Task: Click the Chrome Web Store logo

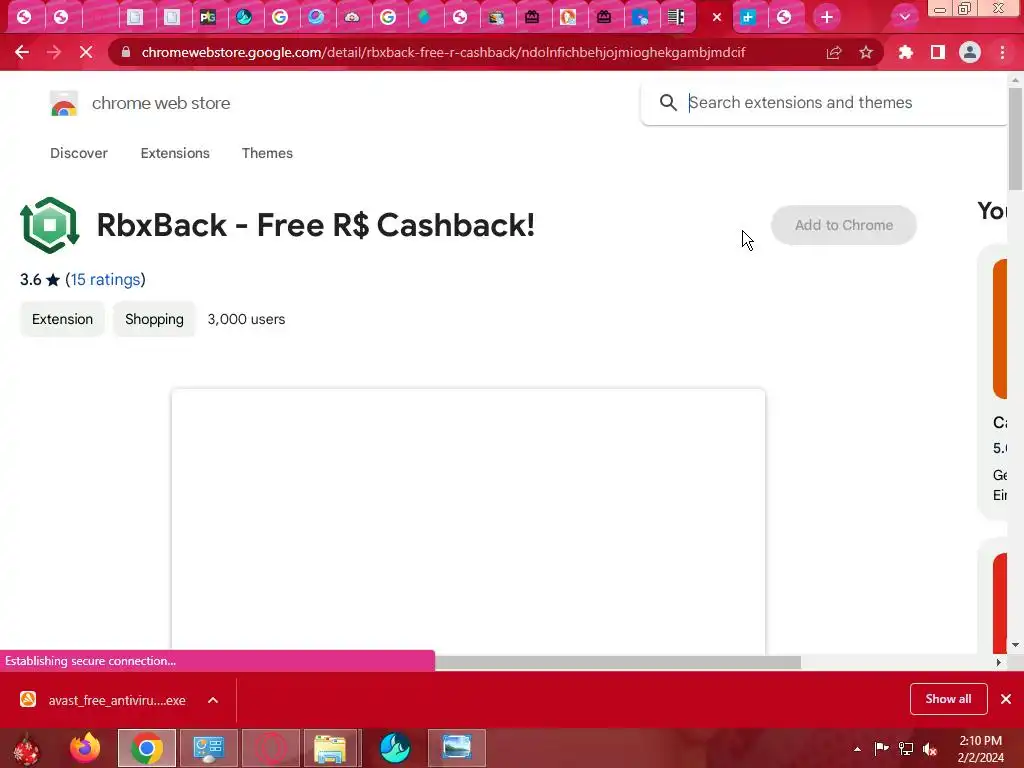Action: [64, 103]
